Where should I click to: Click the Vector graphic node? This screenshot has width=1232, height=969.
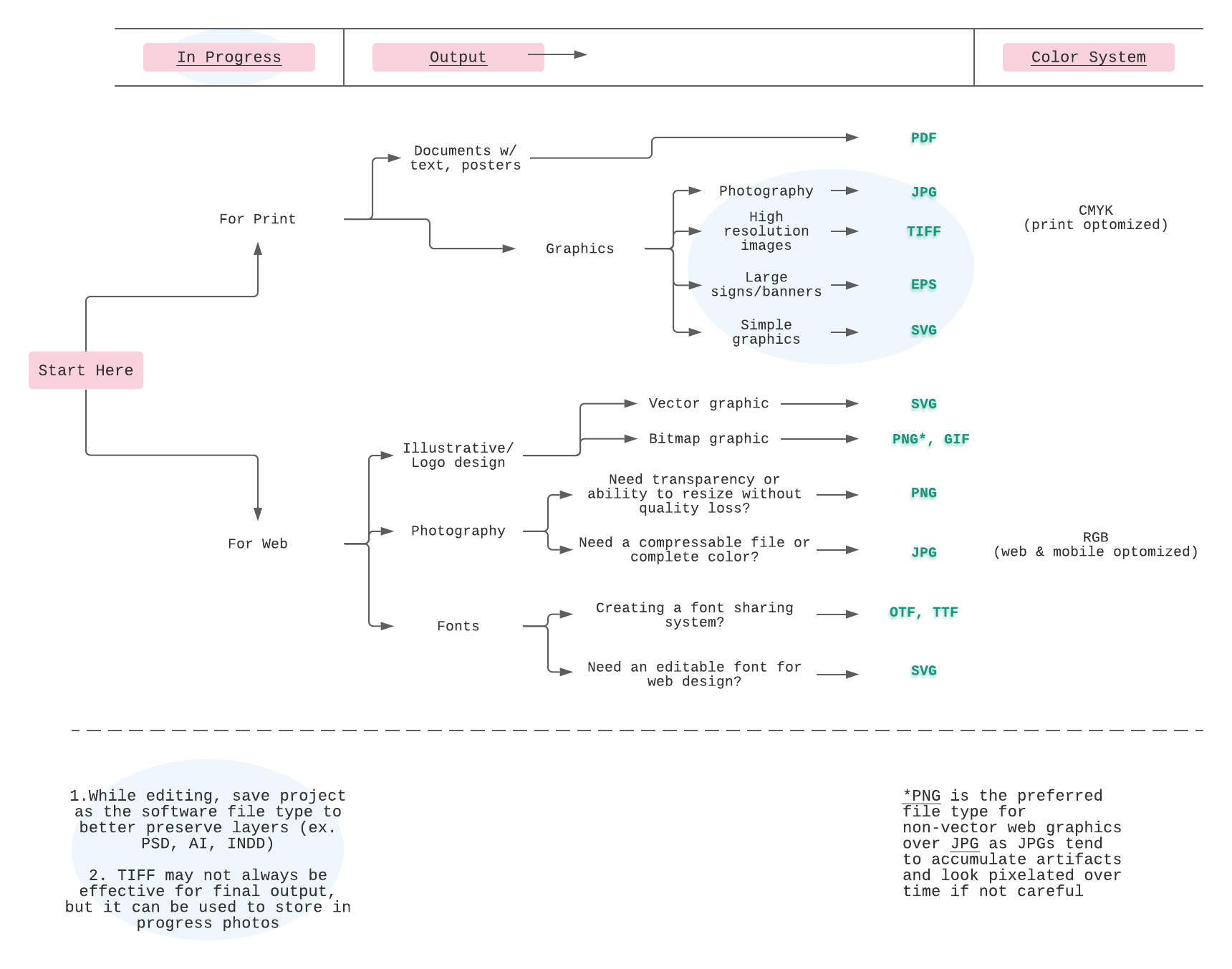click(708, 403)
